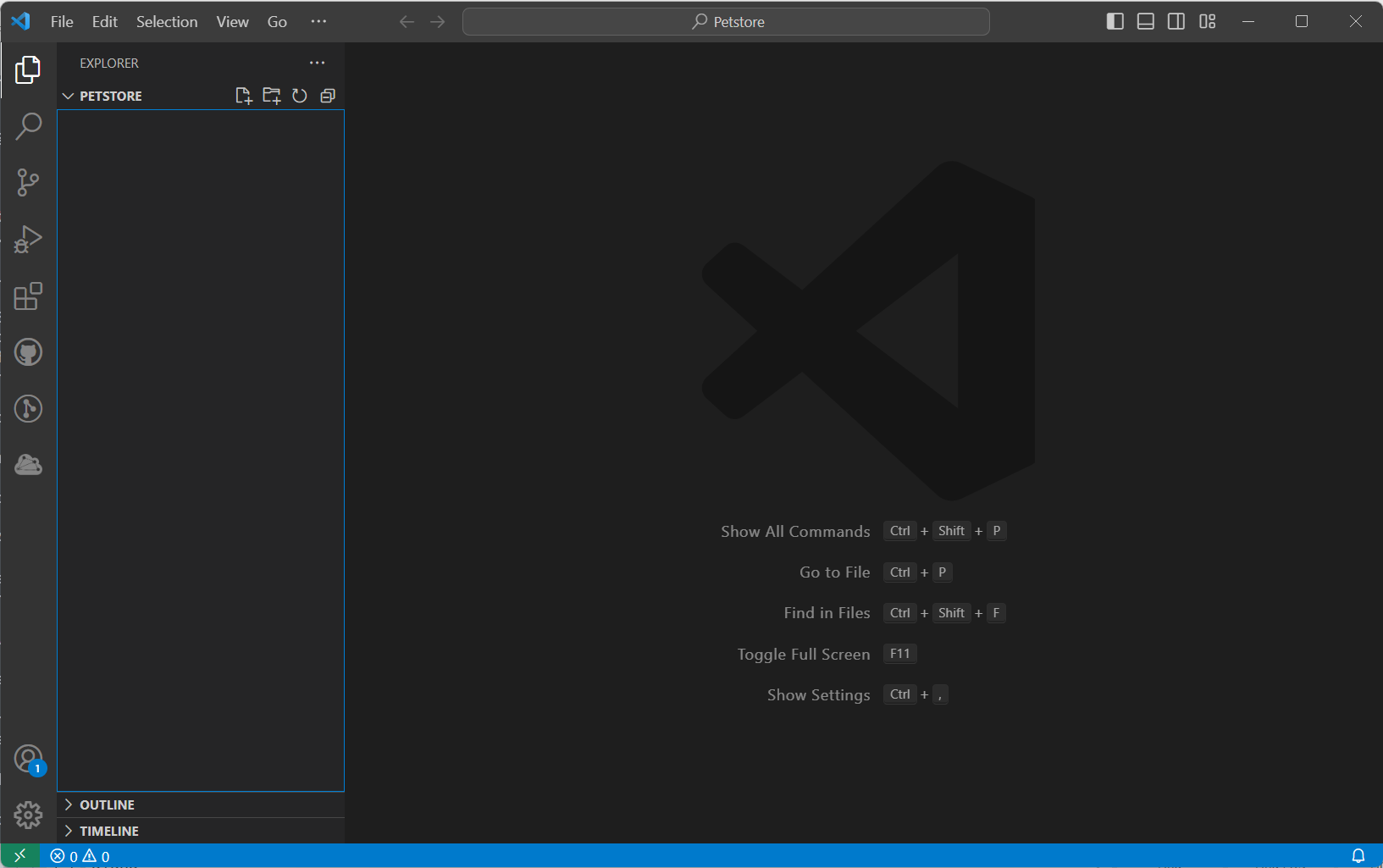The width and height of the screenshot is (1383, 868).
Task: Click the EXPLORER panel title
Action: (109, 64)
